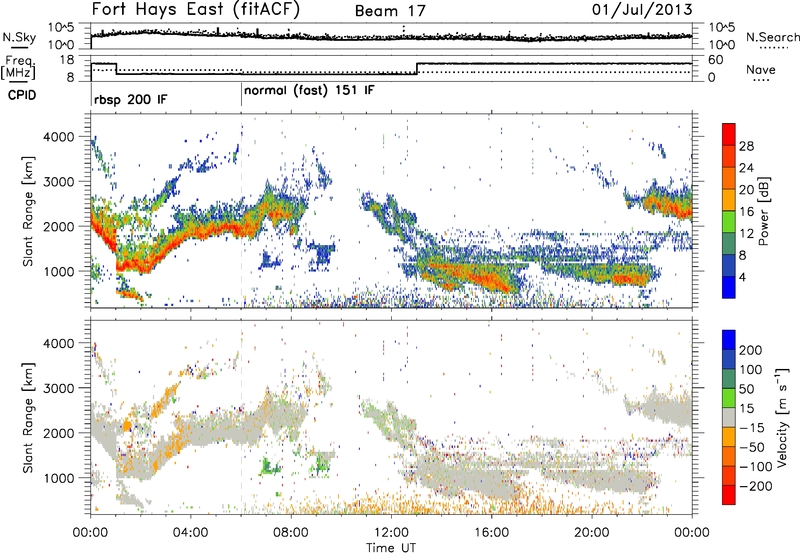This screenshot has height=554, width=800.
Task: Click the '08:00' time tick label
Action: (x=291, y=533)
